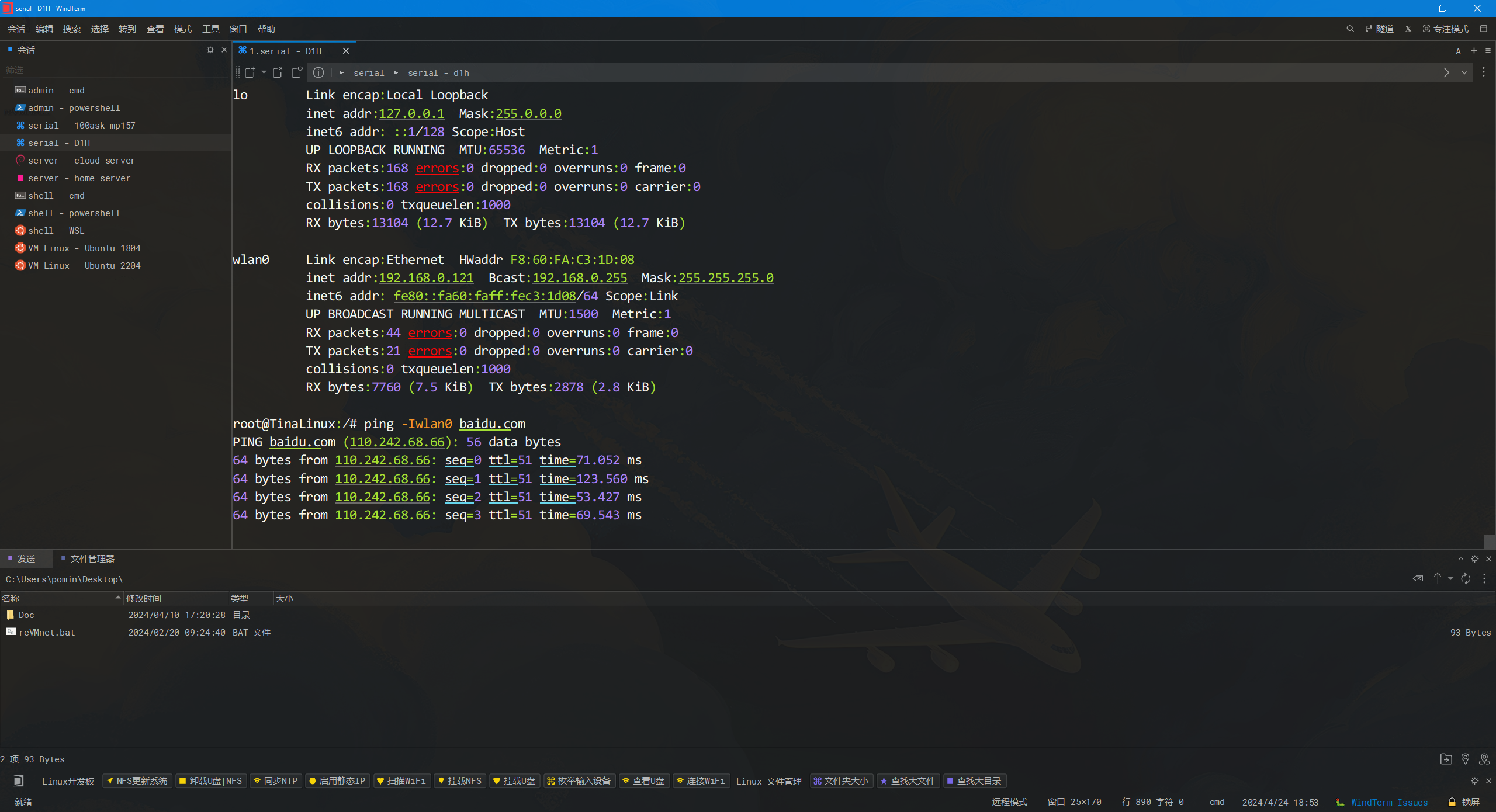Image resolution: width=1496 pixels, height=812 pixels.
Task: Run the 连接WiFi quick command
Action: (701, 780)
